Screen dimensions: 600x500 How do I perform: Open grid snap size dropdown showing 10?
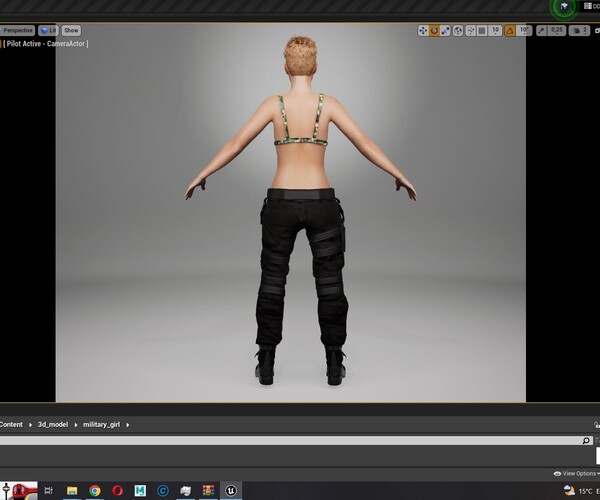pyautogui.click(x=495, y=30)
